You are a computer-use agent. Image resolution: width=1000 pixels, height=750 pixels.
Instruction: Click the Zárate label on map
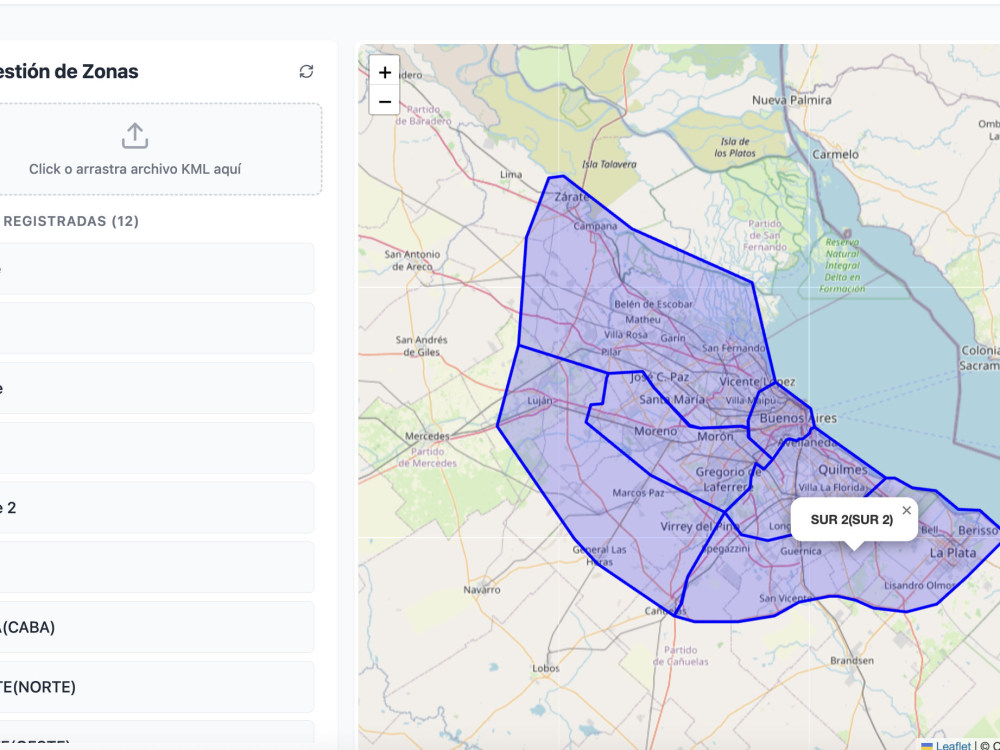tap(571, 197)
